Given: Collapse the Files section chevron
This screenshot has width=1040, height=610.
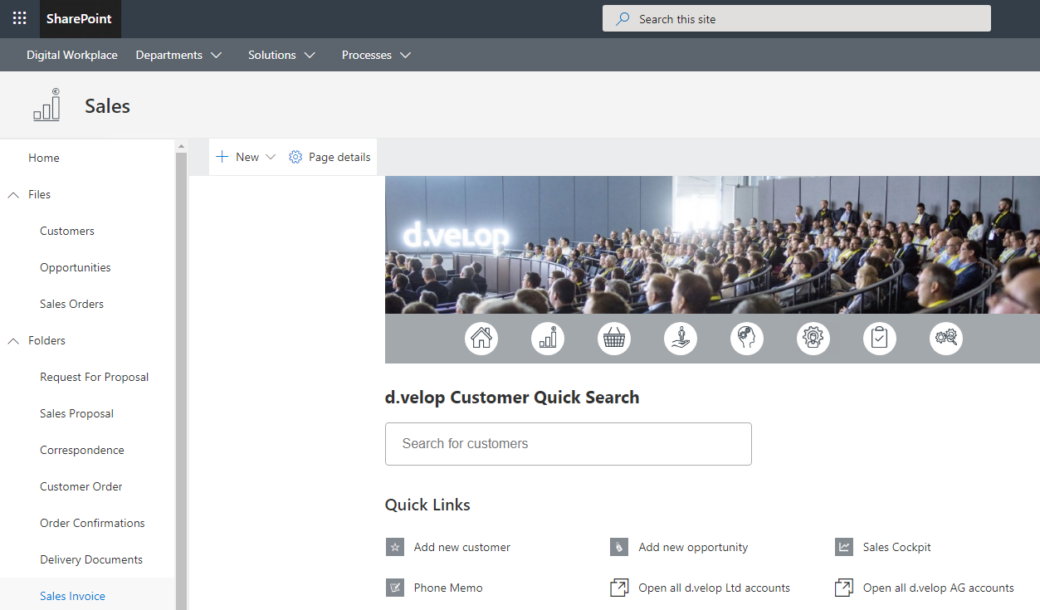Looking at the screenshot, I should tap(13, 195).
